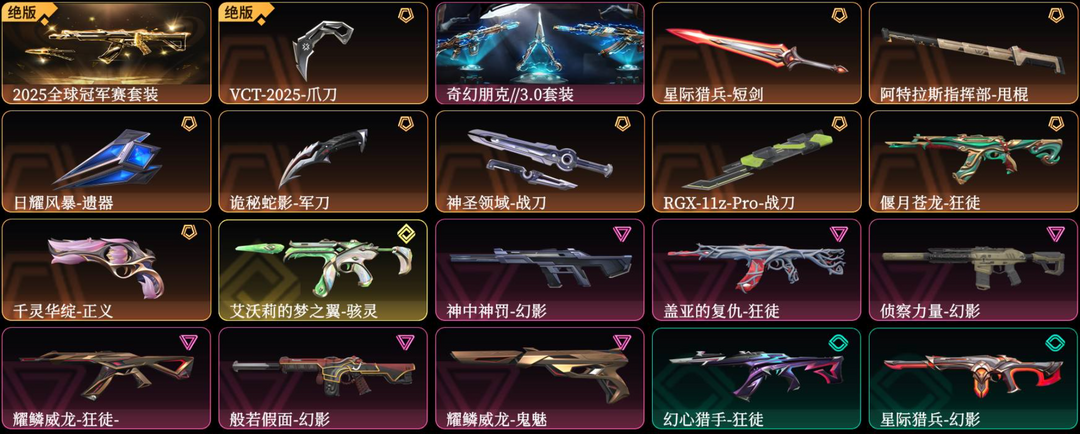Select the 盖亚的复仇-狂徒 skin card

tap(756, 270)
